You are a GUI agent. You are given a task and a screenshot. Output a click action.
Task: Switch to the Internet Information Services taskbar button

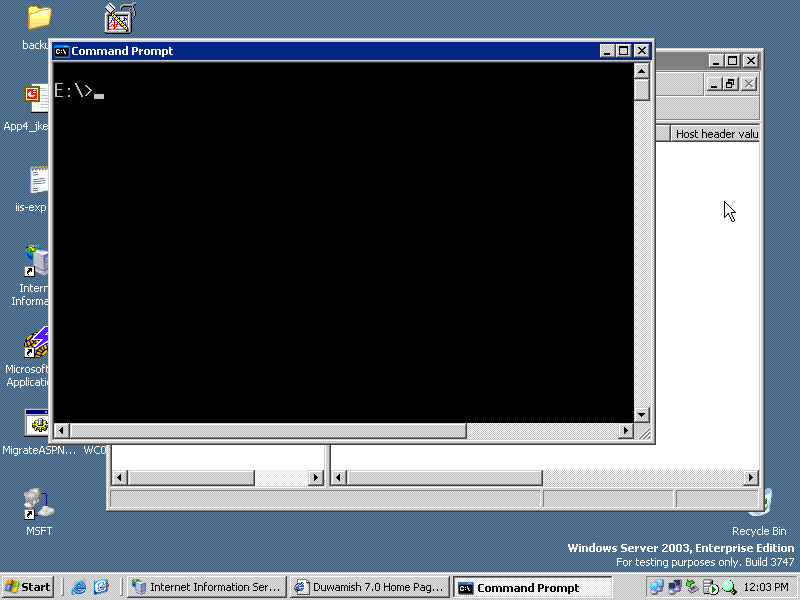click(x=205, y=587)
